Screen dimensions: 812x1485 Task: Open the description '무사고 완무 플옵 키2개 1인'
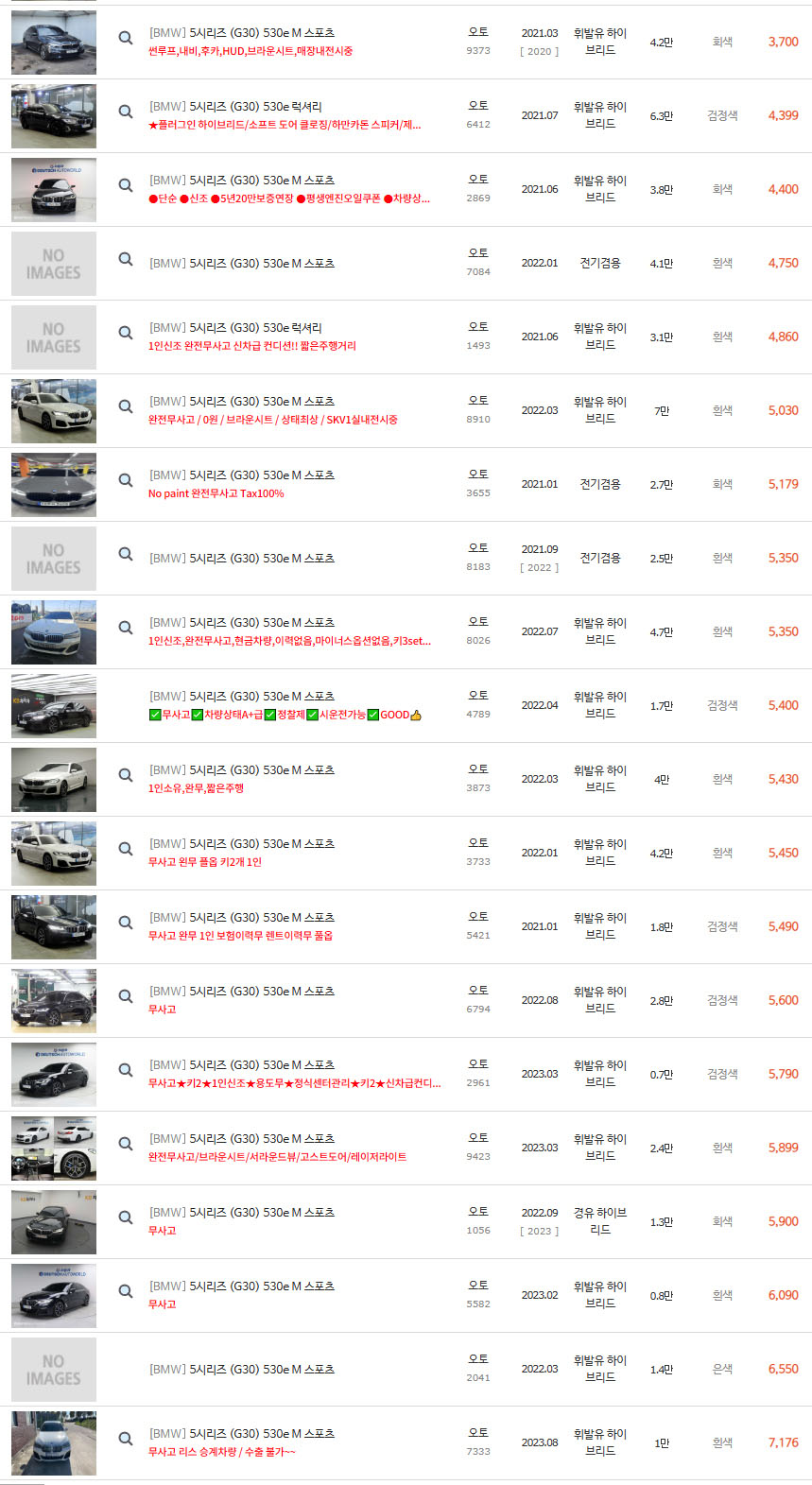205,862
